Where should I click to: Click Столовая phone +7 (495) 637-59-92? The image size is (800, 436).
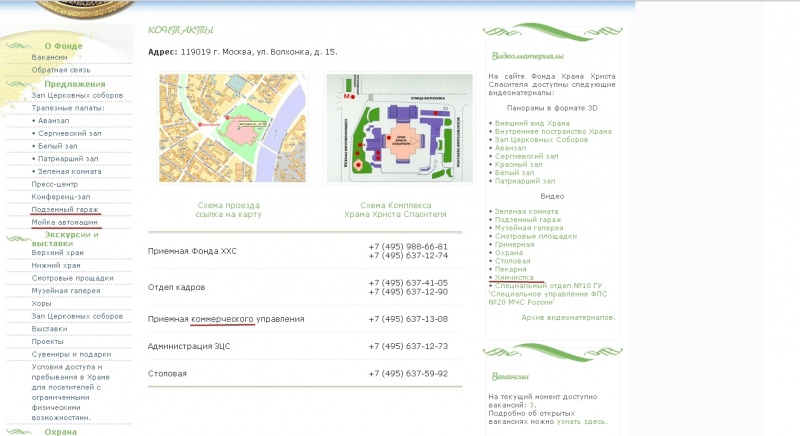pos(408,374)
